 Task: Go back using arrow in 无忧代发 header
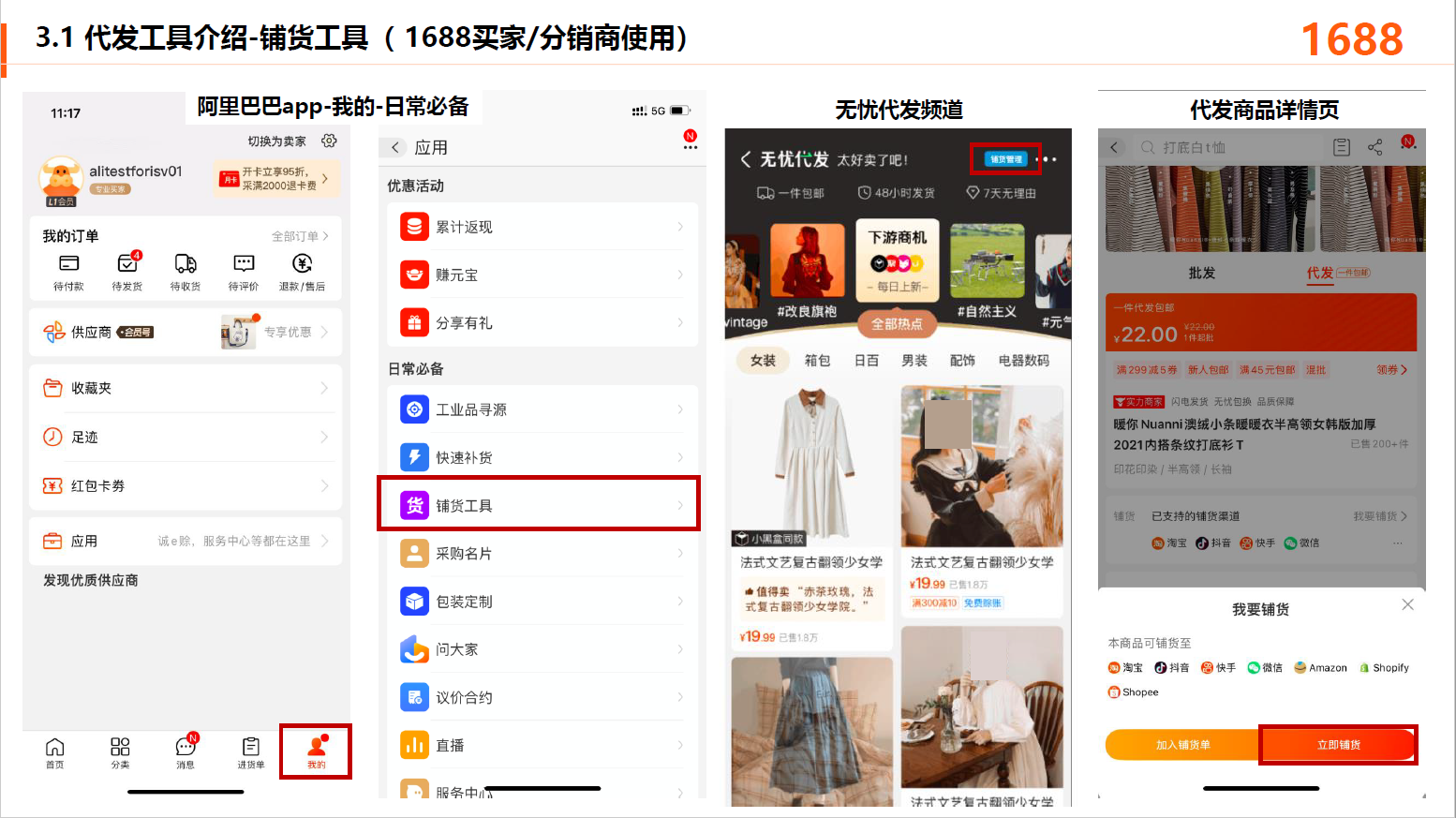[x=746, y=159]
